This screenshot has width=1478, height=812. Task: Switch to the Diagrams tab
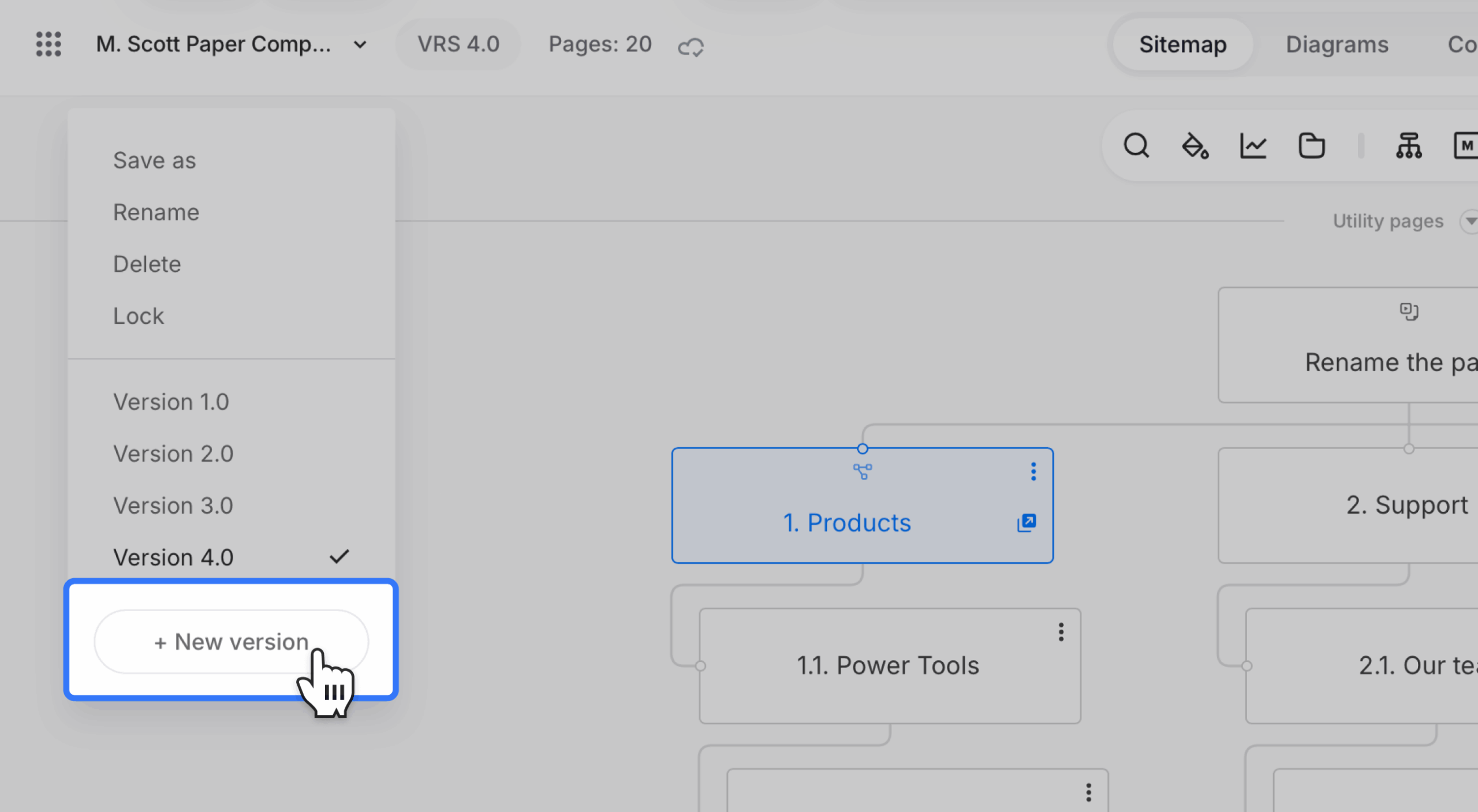(1337, 44)
